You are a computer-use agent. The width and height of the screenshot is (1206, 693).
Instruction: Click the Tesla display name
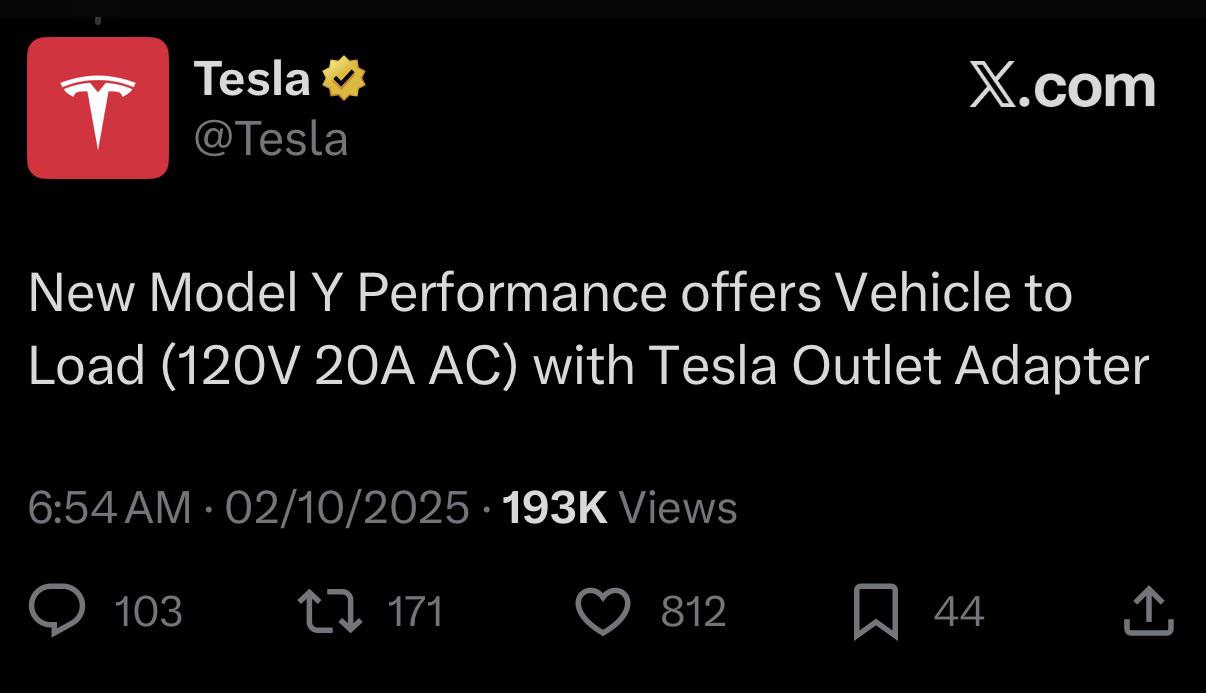[x=252, y=78]
